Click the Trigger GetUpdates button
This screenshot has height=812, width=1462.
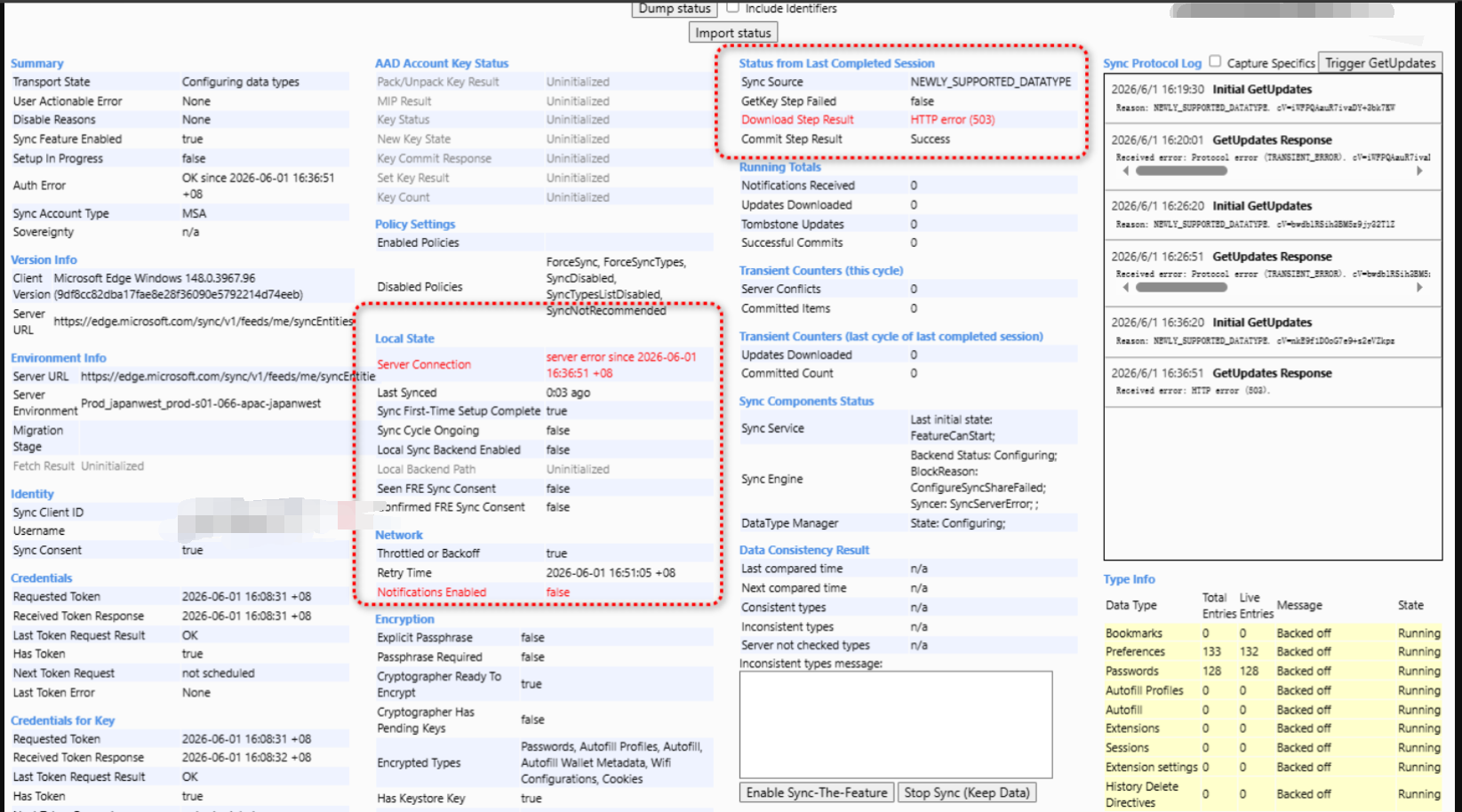1380,62
